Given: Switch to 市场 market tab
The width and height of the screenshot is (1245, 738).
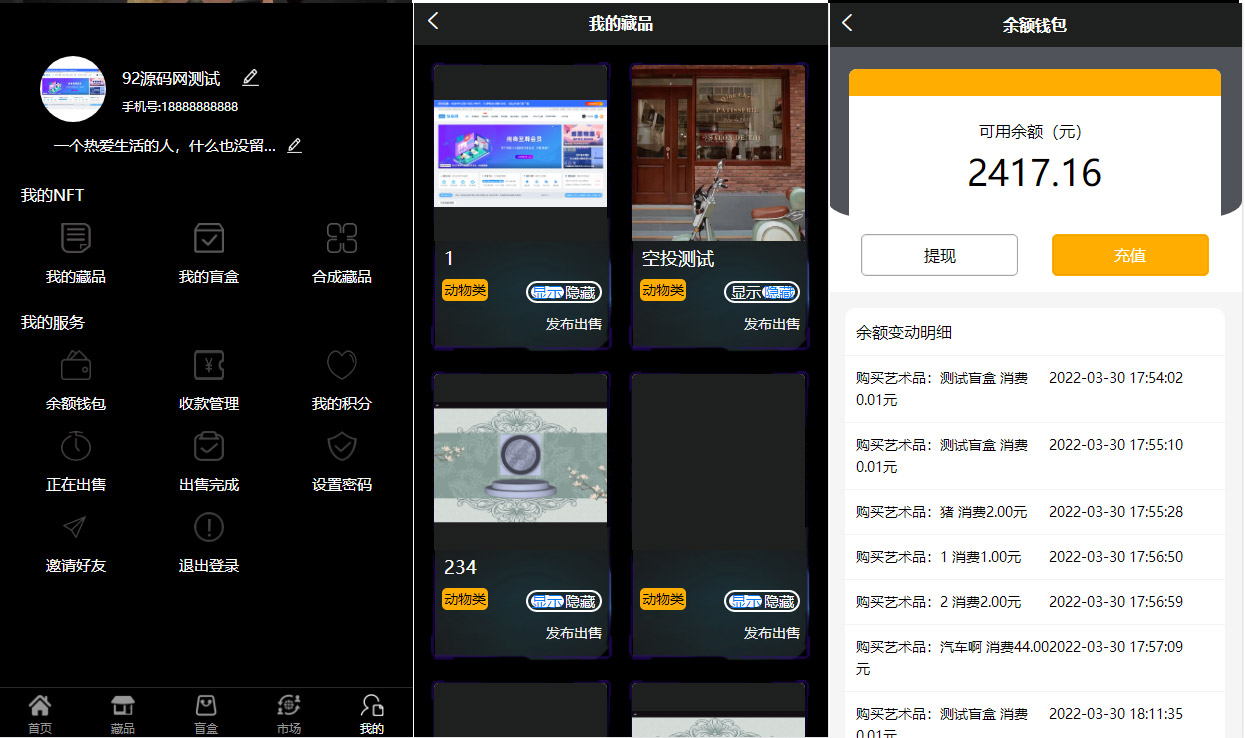Looking at the screenshot, I should tap(289, 714).
